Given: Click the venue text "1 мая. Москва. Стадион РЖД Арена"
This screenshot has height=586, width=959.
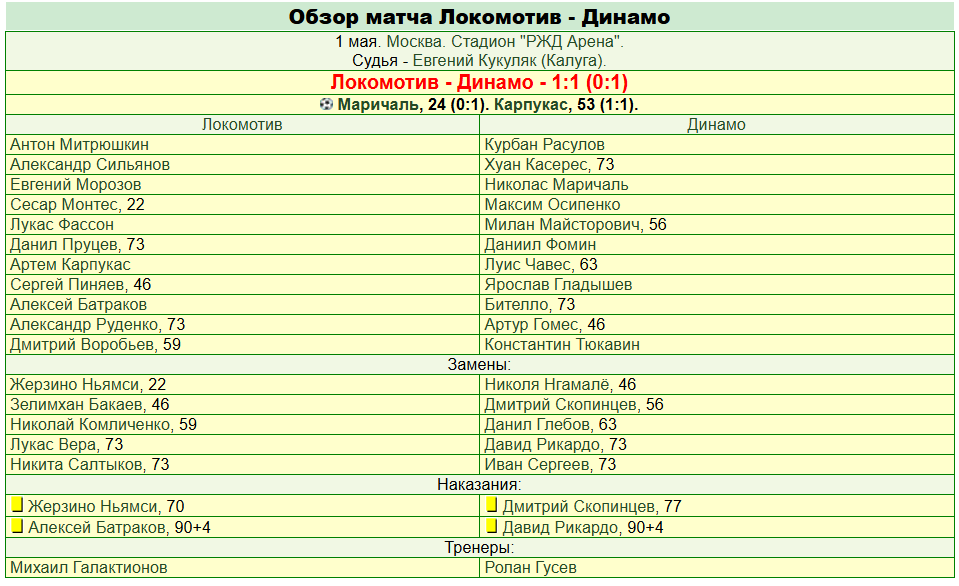Looking at the screenshot, I should [480, 42].
